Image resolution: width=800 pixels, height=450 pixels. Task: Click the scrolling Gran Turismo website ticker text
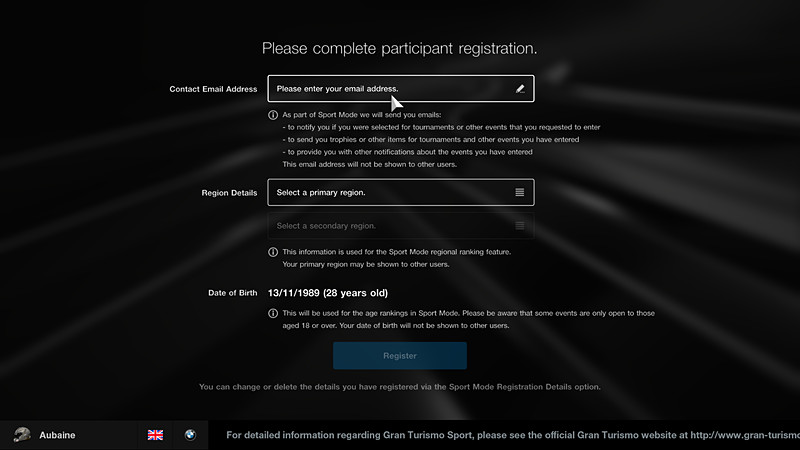(x=513, y=435)
